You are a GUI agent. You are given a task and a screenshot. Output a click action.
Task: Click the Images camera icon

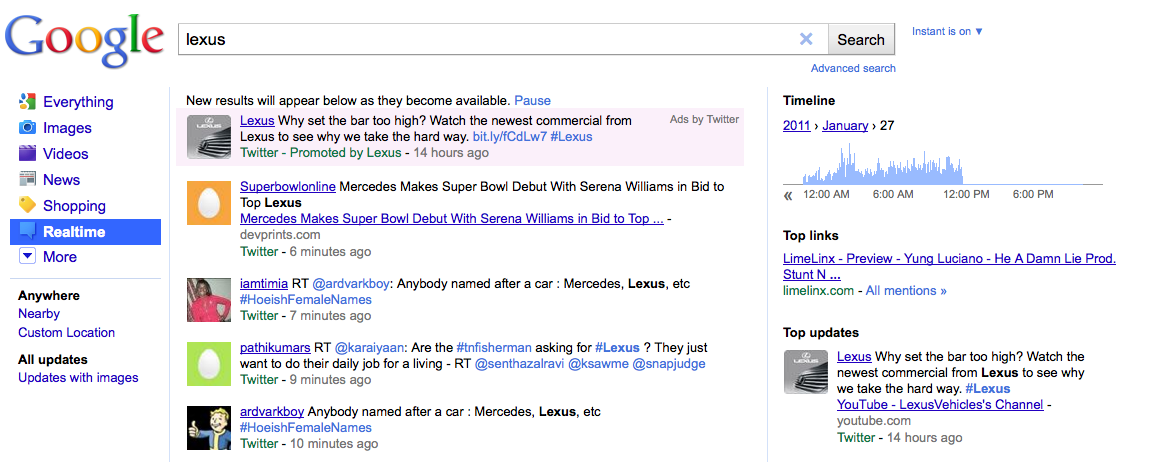point(28,127)
